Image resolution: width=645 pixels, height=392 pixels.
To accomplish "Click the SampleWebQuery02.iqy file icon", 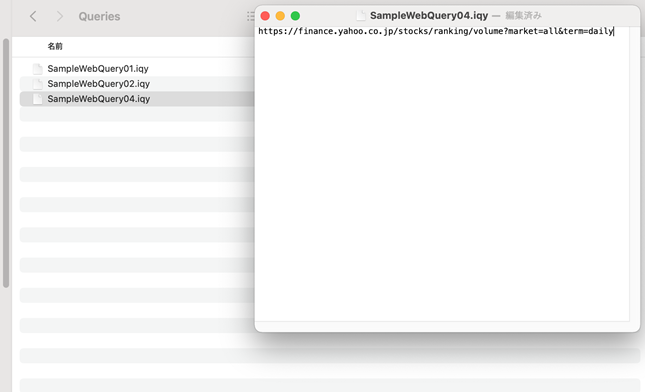I will tap(37, 84).
